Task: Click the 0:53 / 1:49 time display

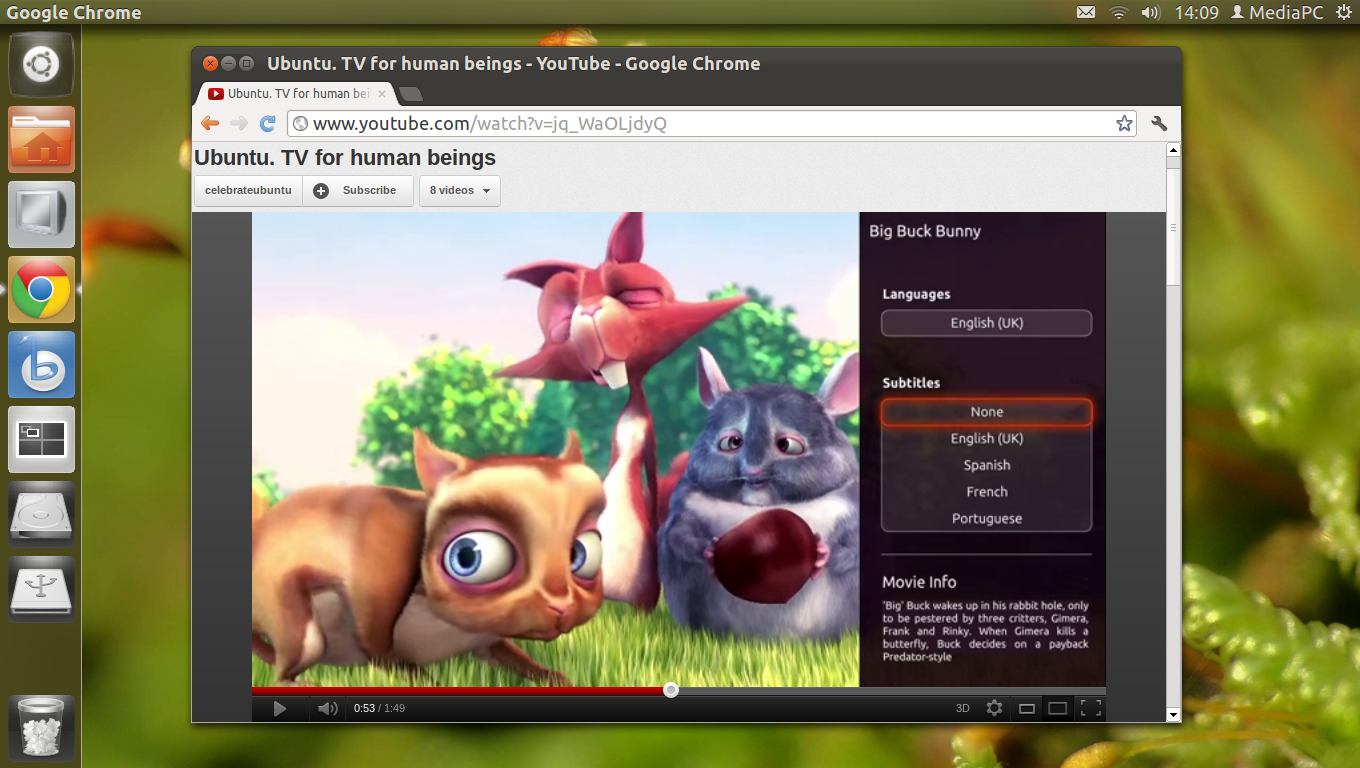Action: click(x=379, y=708)
